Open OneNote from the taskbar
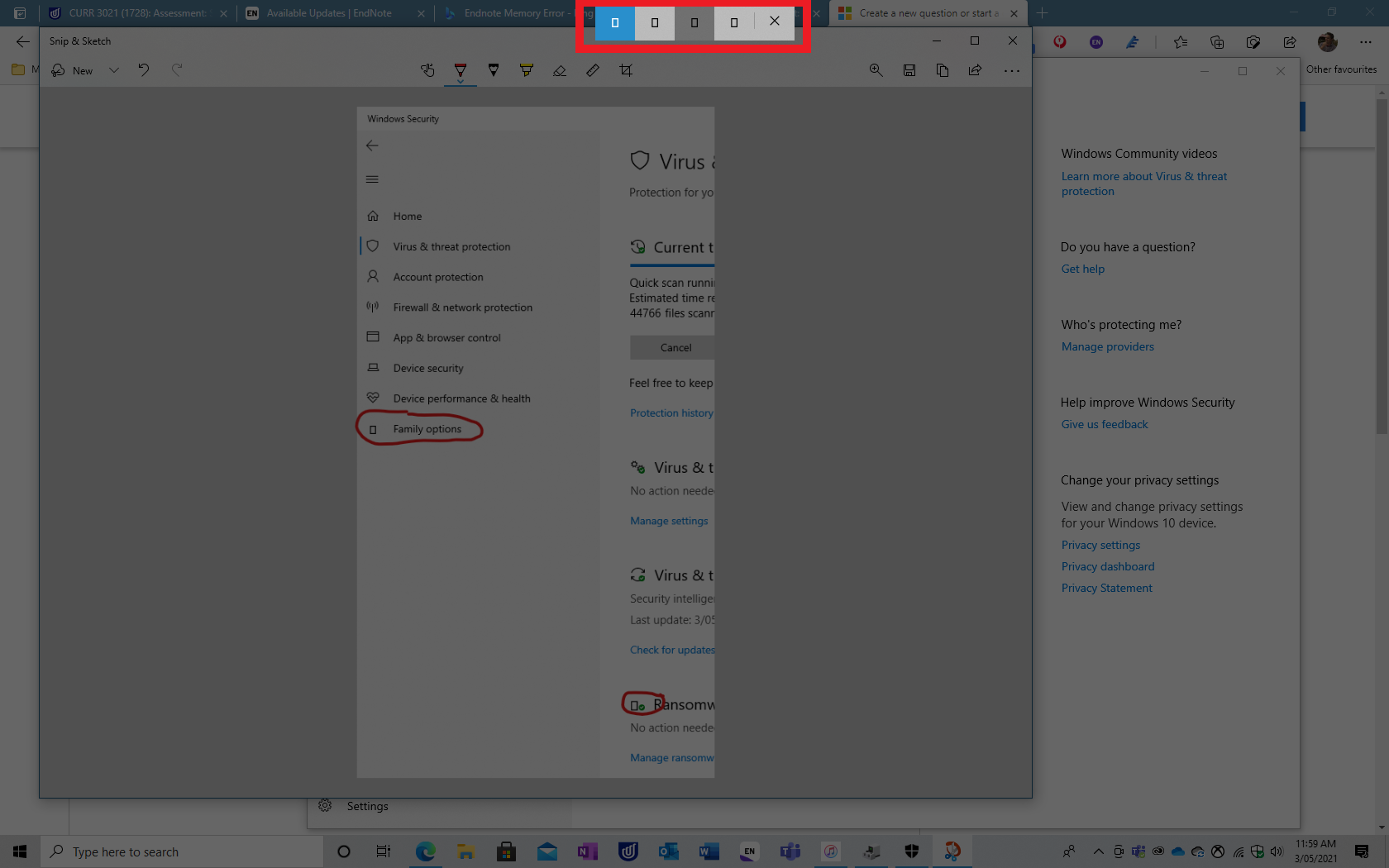1389x868 pixels. (x=588, y=851)
